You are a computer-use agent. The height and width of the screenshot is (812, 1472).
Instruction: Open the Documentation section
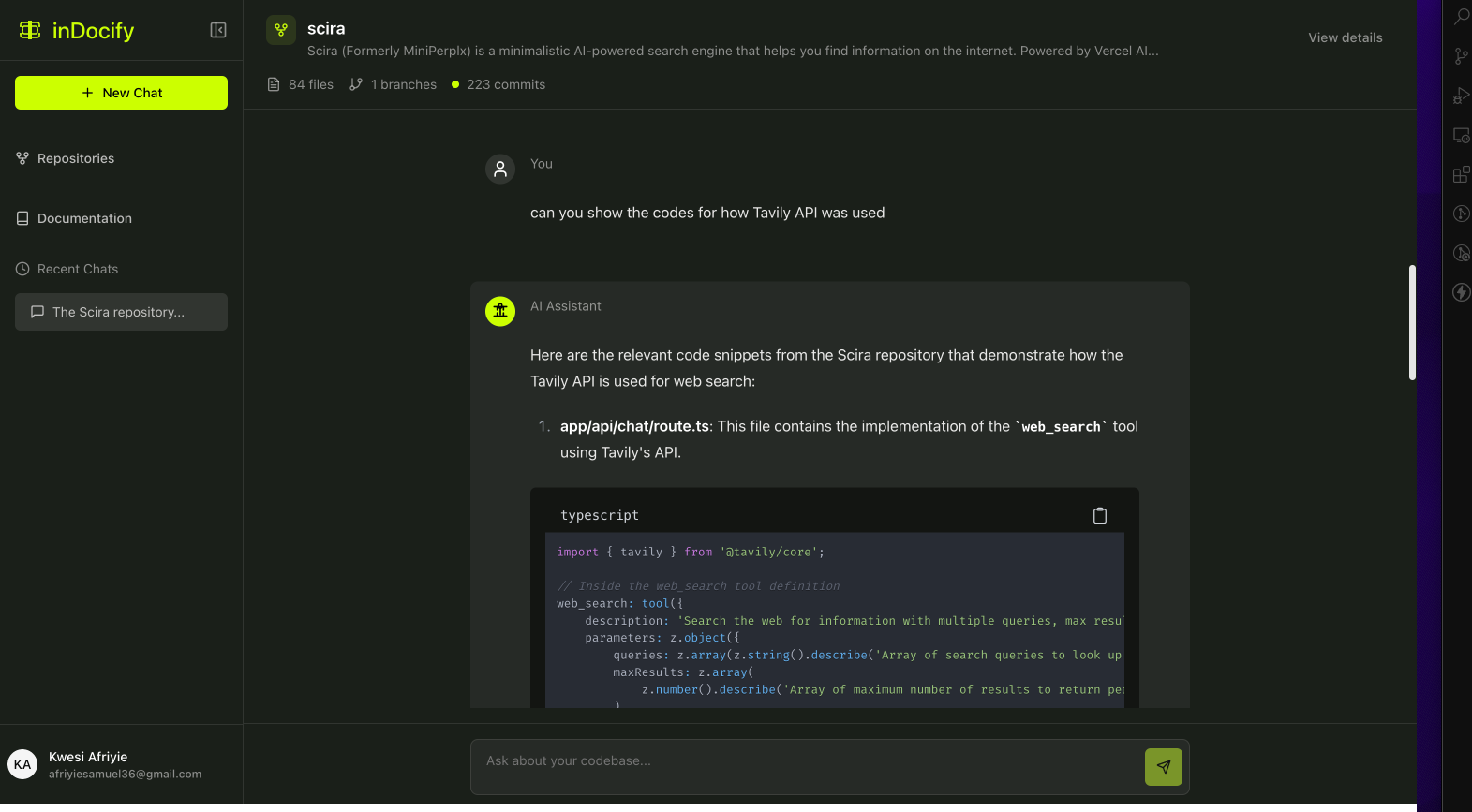point(74,218)
